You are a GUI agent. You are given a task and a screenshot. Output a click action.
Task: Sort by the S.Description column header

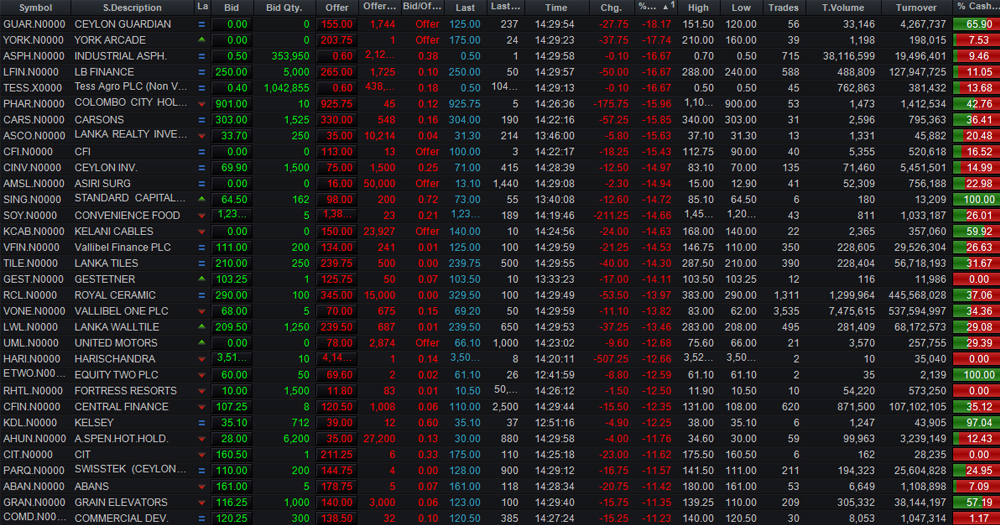(x=132, y=8)
